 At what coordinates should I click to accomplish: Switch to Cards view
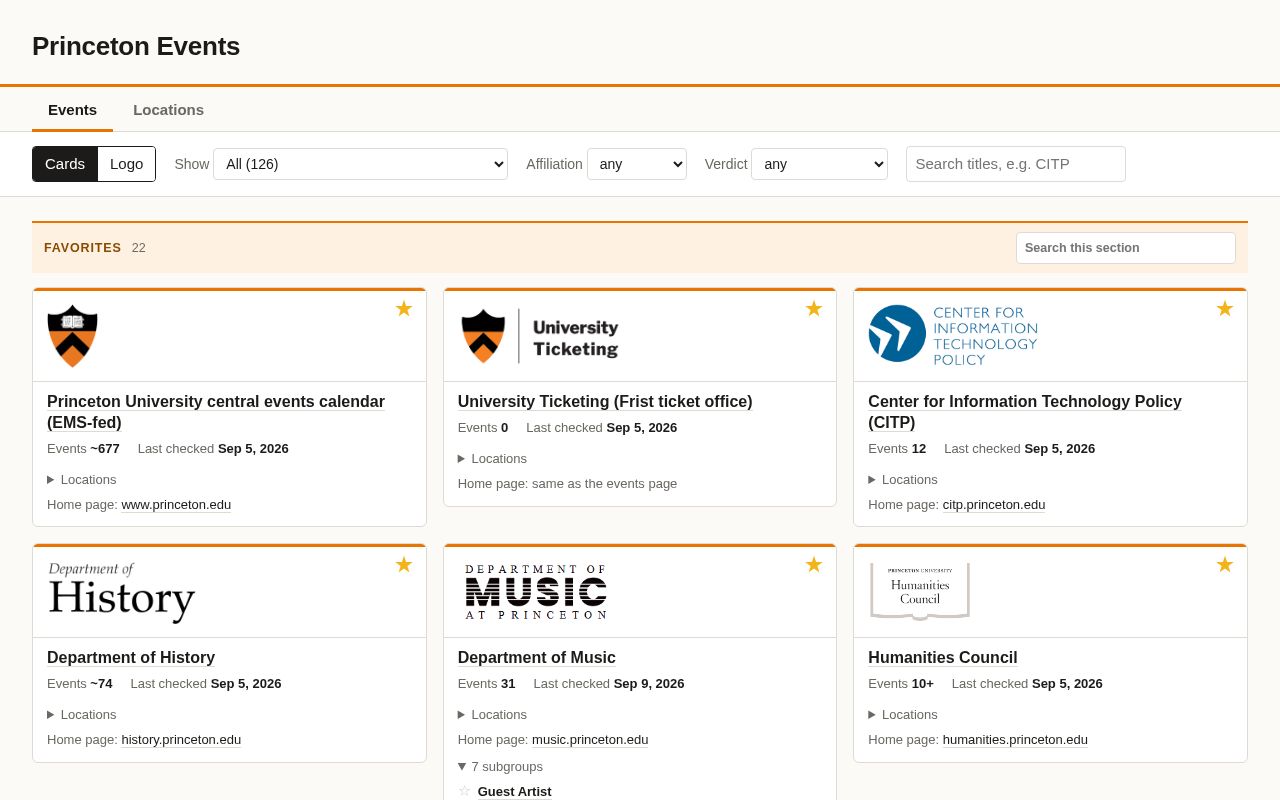(x=65, y=164)
